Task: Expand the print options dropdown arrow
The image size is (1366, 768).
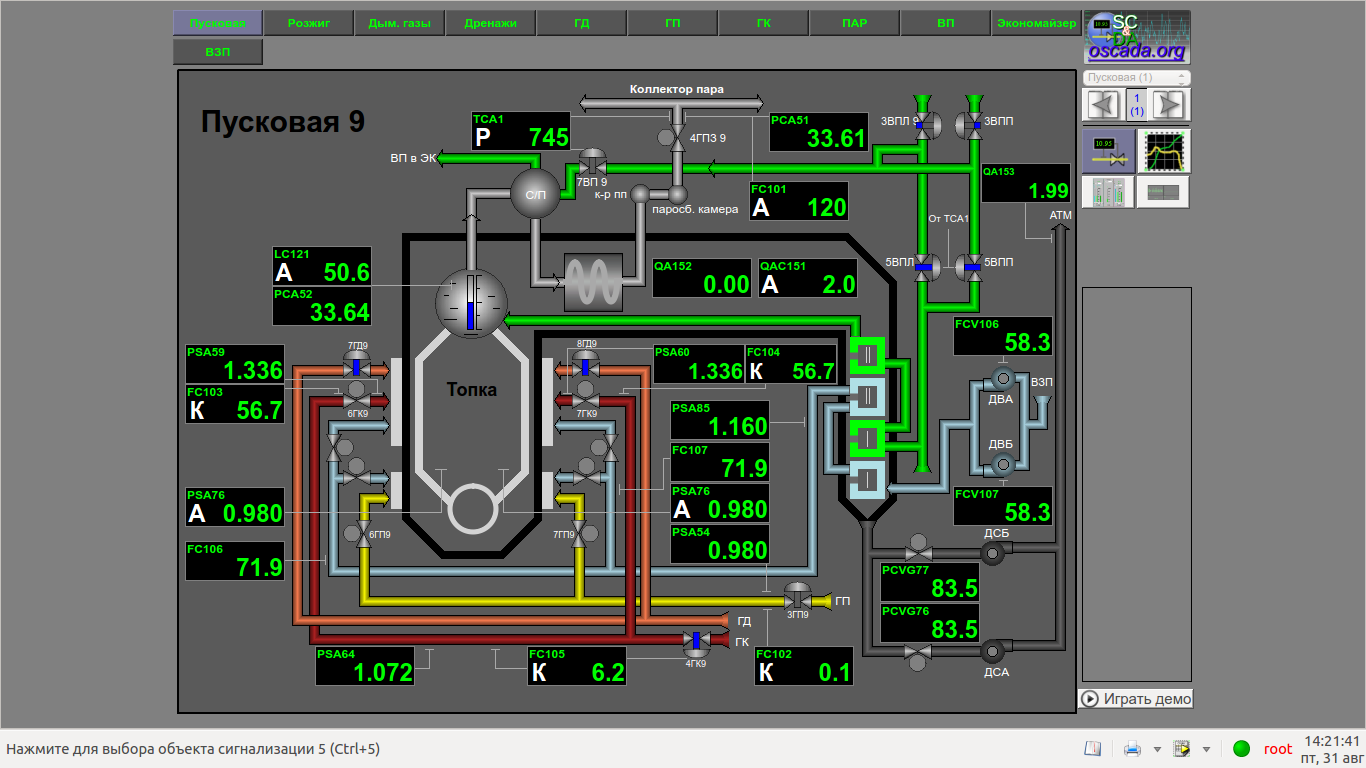Action: pos(1157,749)
